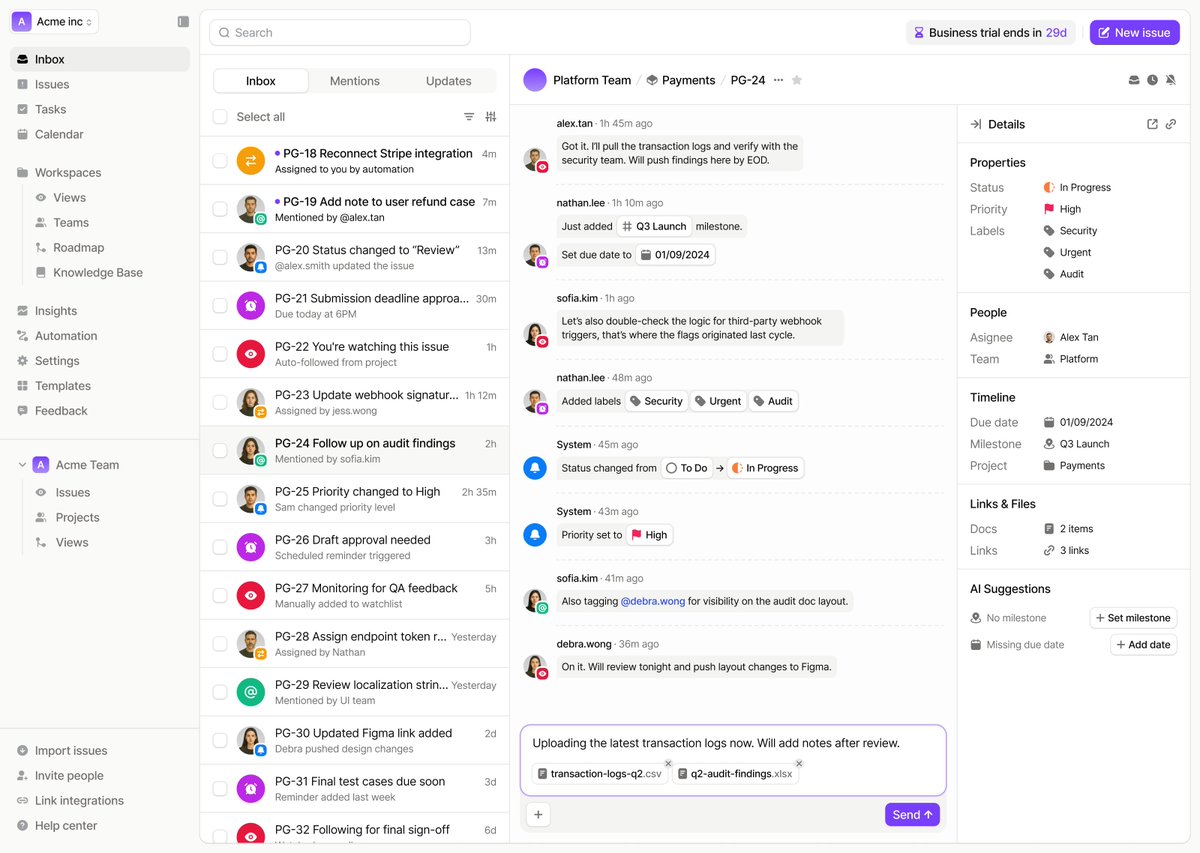Switch to the Updates tab
The image size is (1200, 853).
point(448,81)
